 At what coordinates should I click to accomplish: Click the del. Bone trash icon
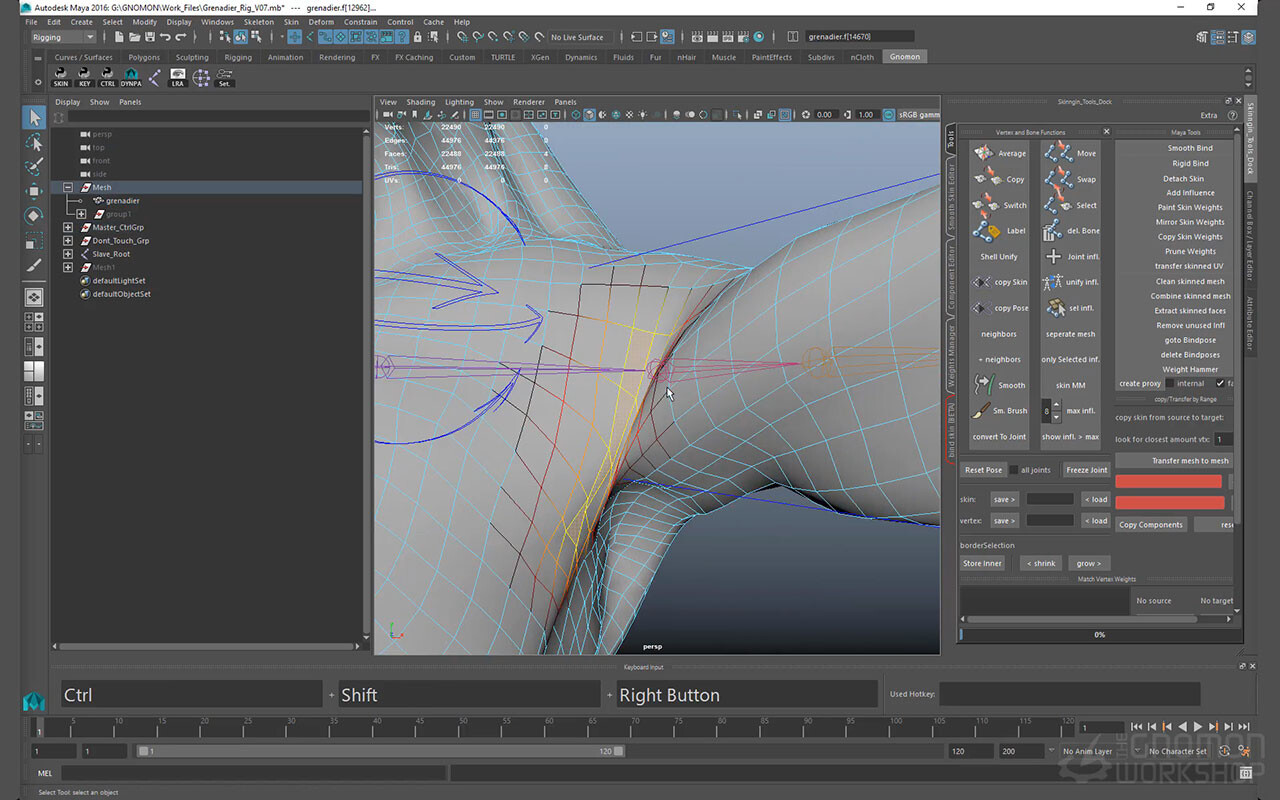(x=1053, y=230)
